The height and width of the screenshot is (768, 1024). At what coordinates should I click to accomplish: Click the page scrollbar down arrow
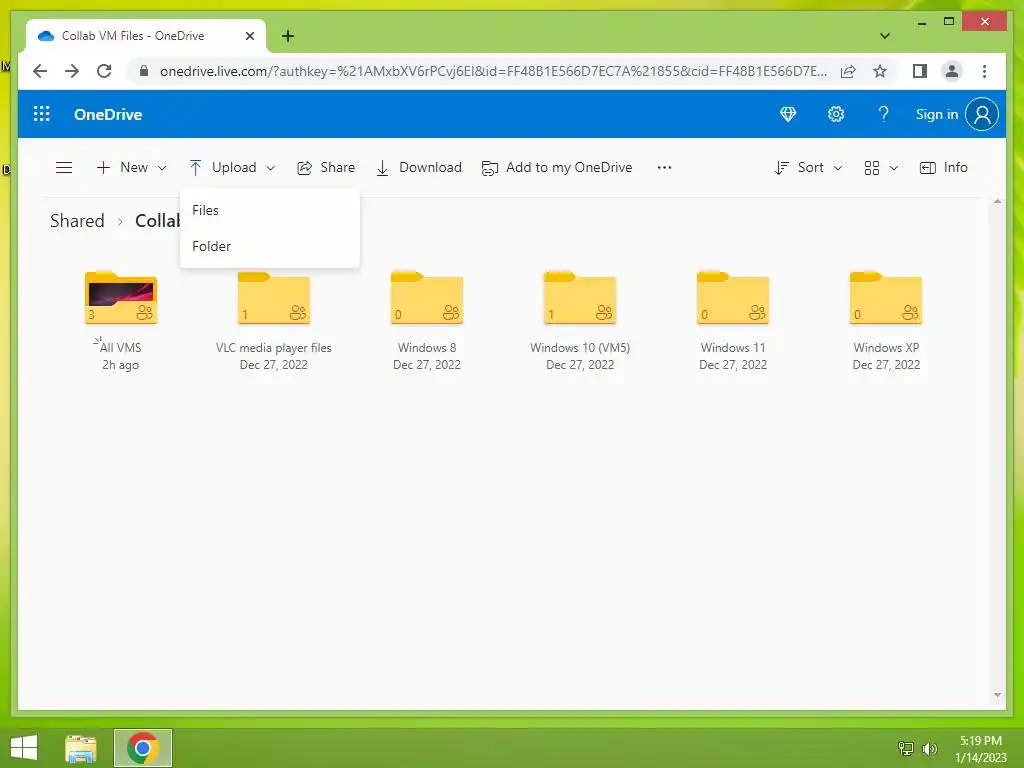tap(997, 695)
